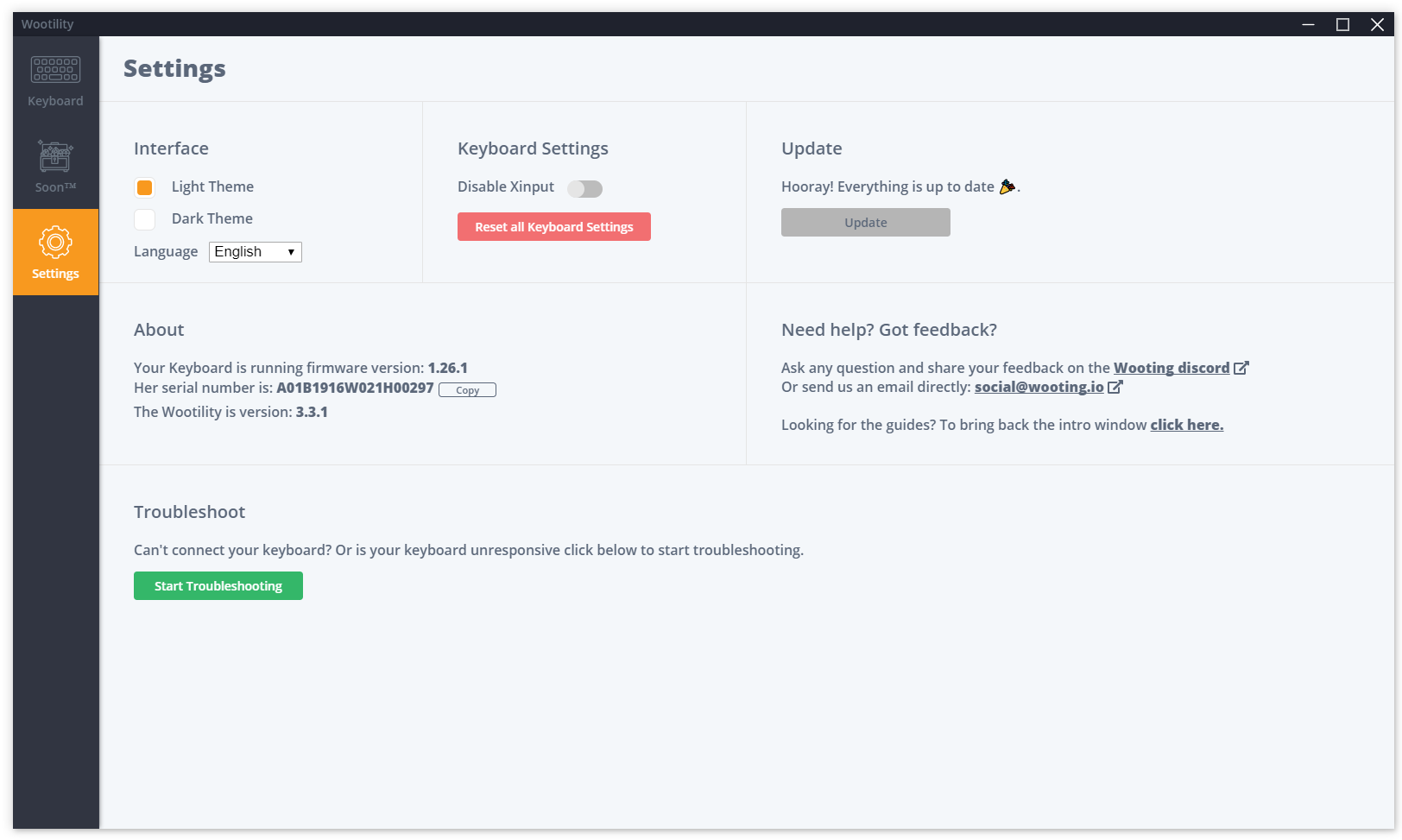1402x840 pixels.
Task: Click firmware version 1.26.1 text
Action: (x=448, y=368)
